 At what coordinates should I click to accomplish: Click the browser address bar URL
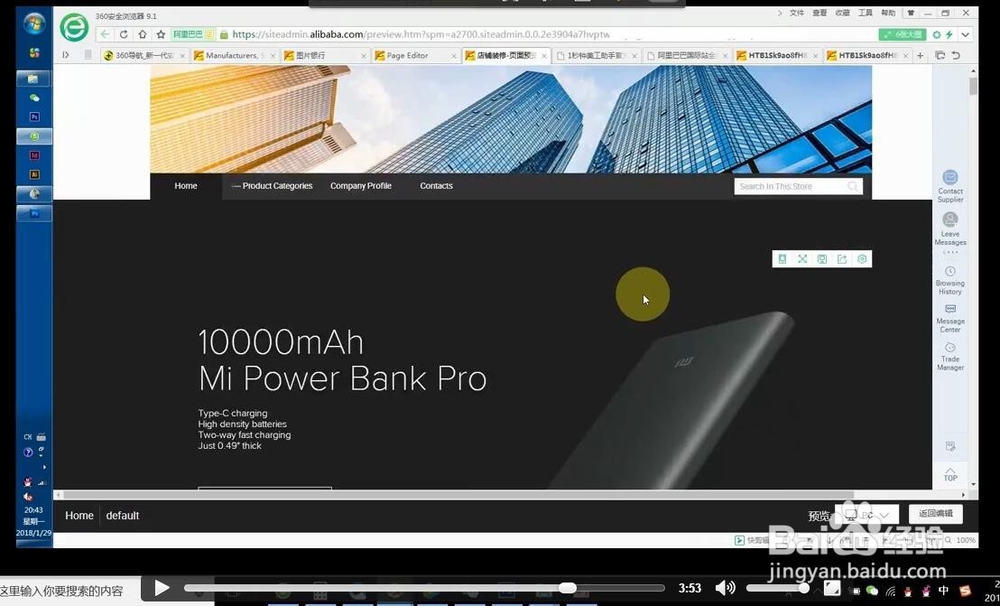click(421, 34)
